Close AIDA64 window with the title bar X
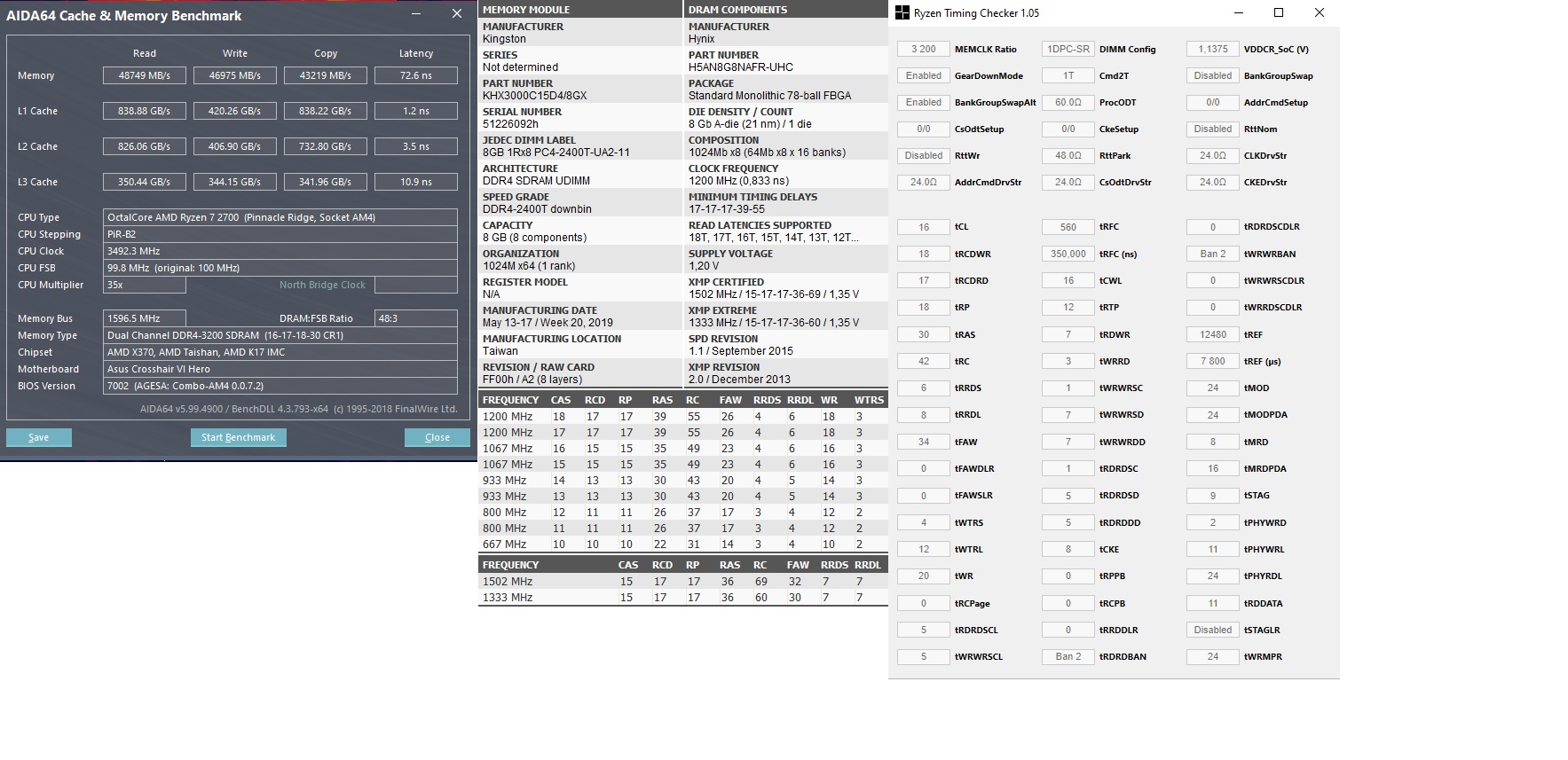The height and width of the screenshot is (760, 1568). (x=457, y=14)
